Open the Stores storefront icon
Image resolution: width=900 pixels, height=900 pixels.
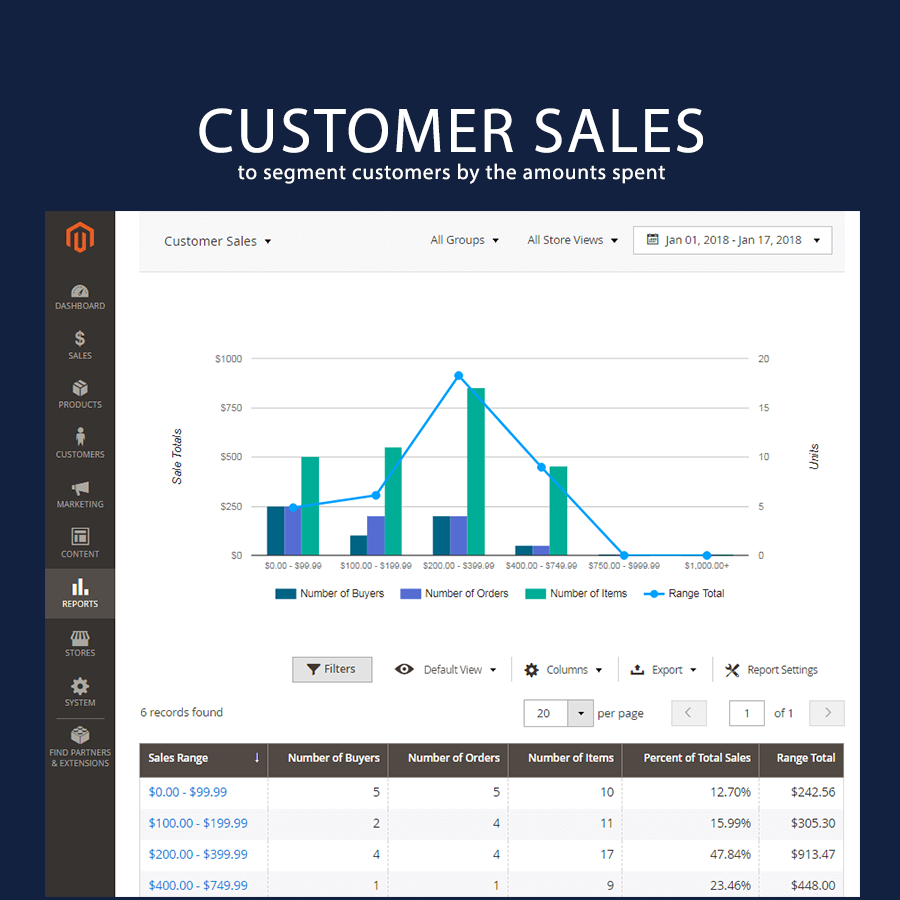80,637
